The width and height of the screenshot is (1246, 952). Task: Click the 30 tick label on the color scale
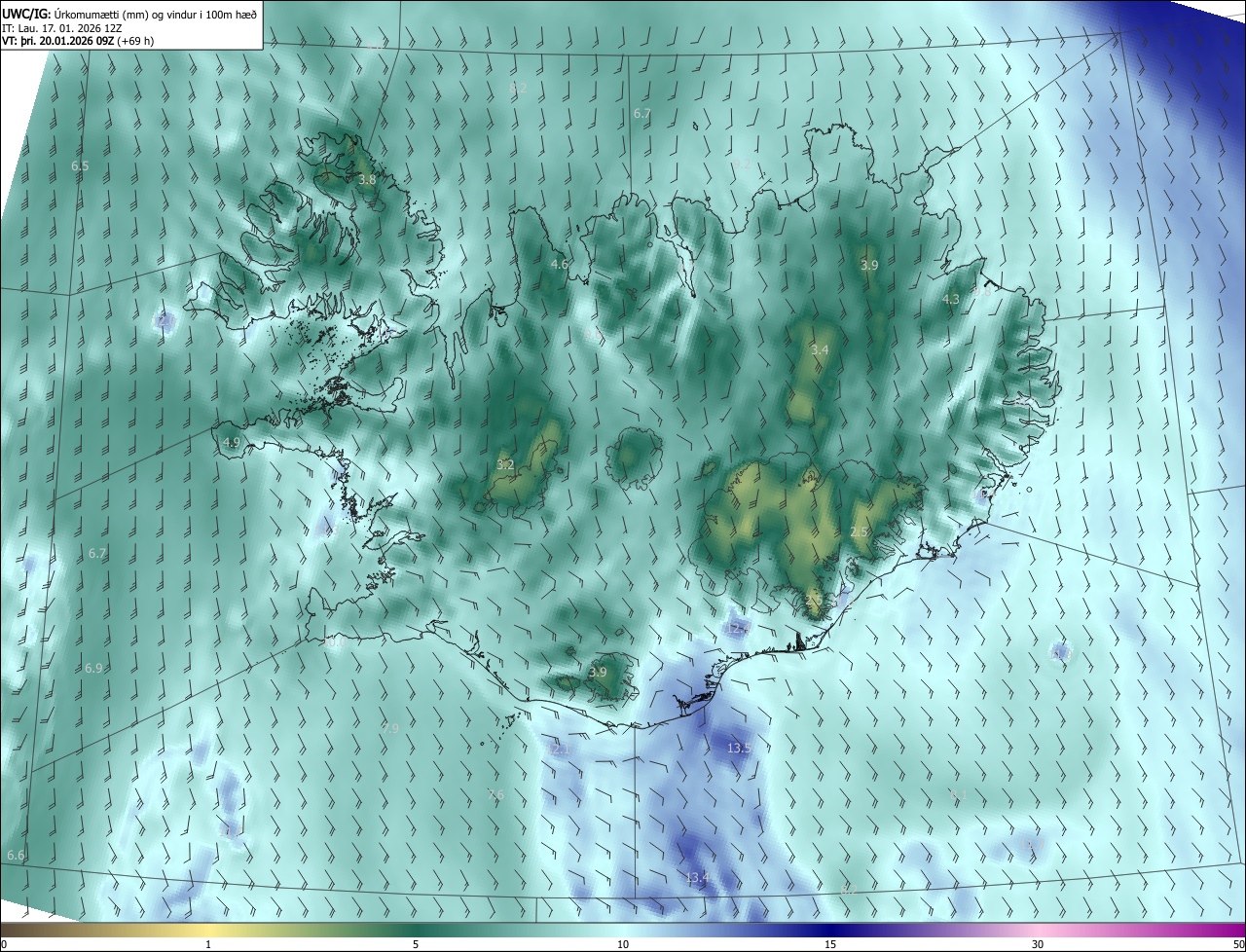[1038, 944]
